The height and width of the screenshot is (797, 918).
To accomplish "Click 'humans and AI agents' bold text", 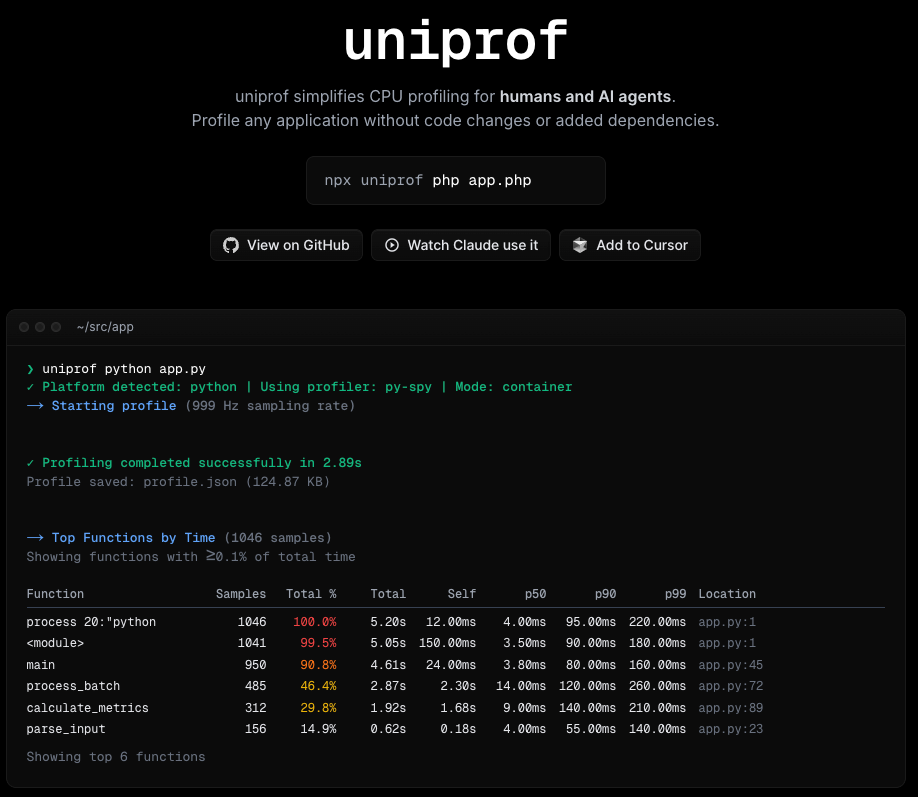I will pos(585,96).
